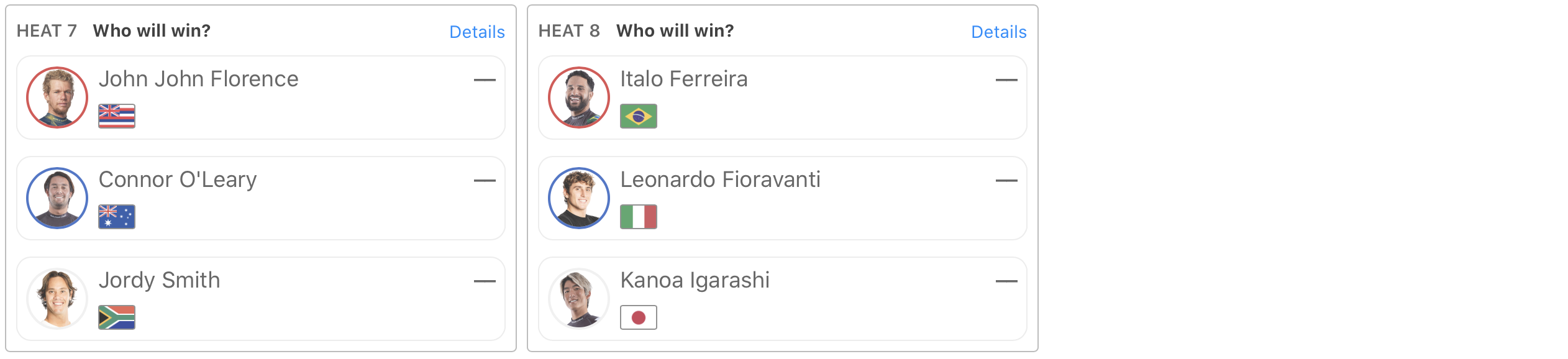Click Connor O'Leary's avatar photo
1568x359 pixels.
(x=57, y=198)
